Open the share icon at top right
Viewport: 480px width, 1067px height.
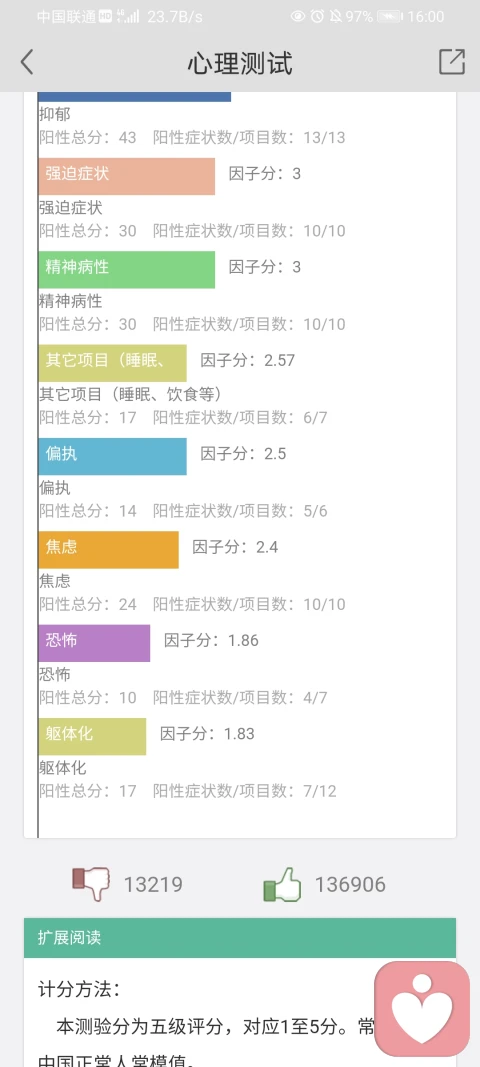point(452,62)
